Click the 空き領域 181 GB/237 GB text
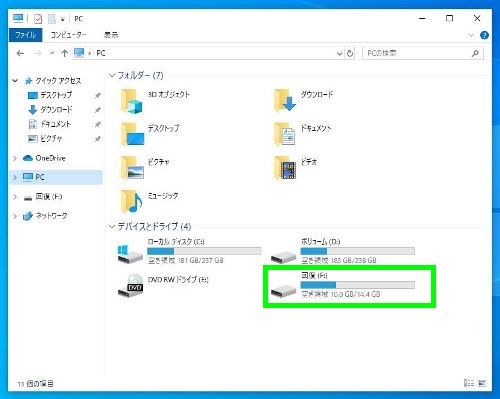 186,260
